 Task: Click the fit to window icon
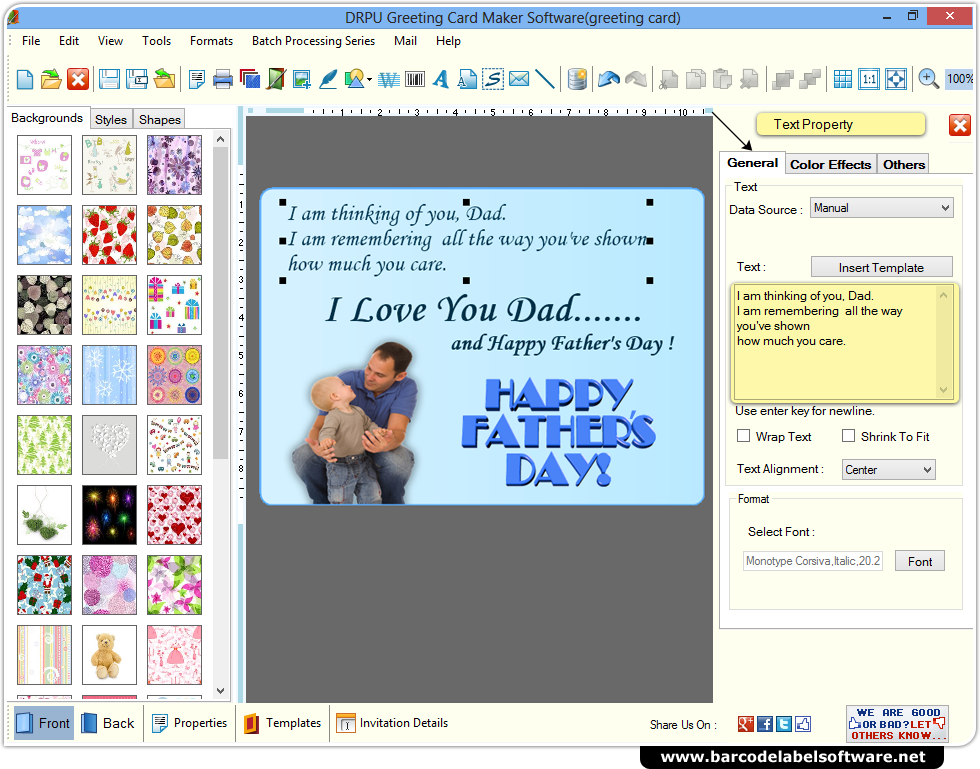896,79
